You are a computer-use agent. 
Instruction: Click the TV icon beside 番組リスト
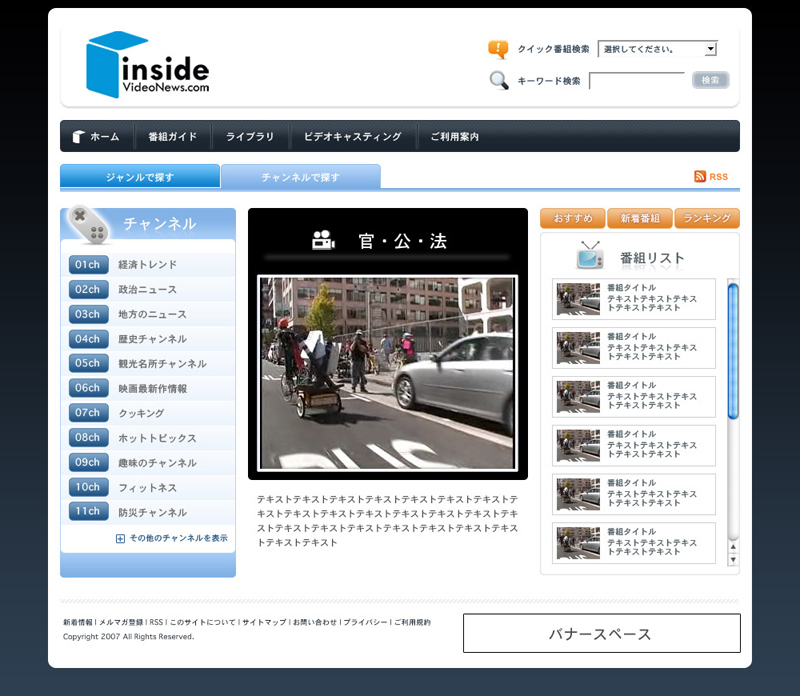590,256
